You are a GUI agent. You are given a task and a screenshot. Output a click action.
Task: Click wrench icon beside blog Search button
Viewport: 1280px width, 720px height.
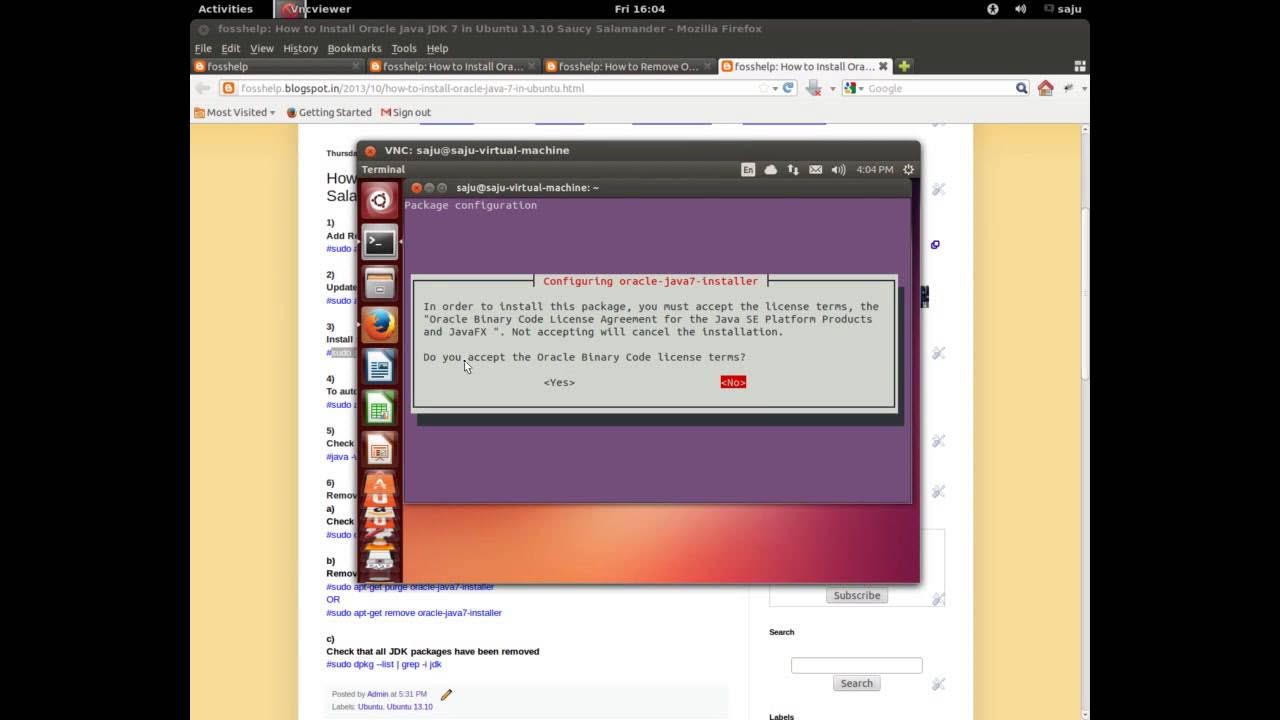[x=938, y=684]
